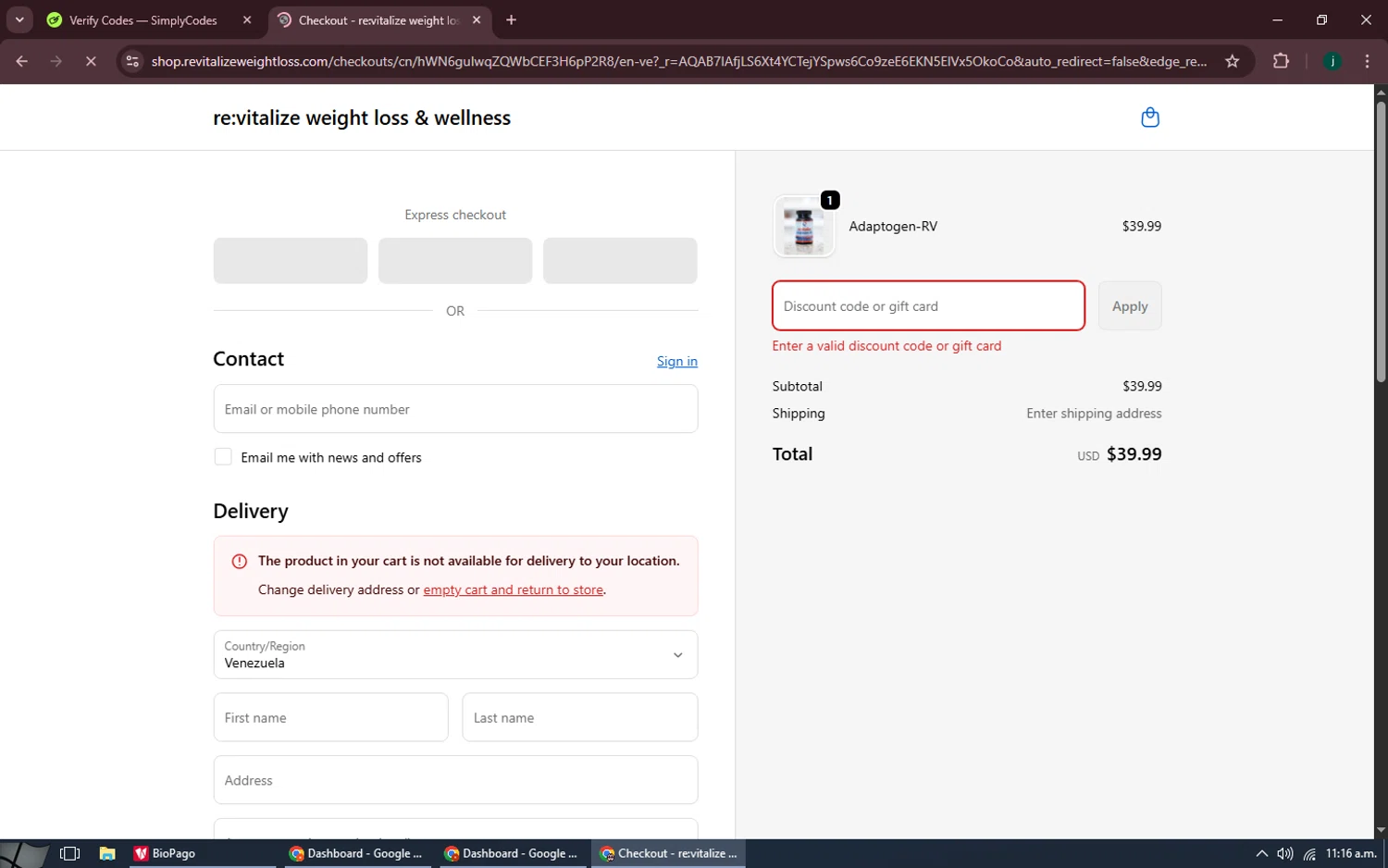Viewport: 1388px width, 868px height.
Task: Click the Adaptogen-RV product thumbnail
Action: [804, 227]
